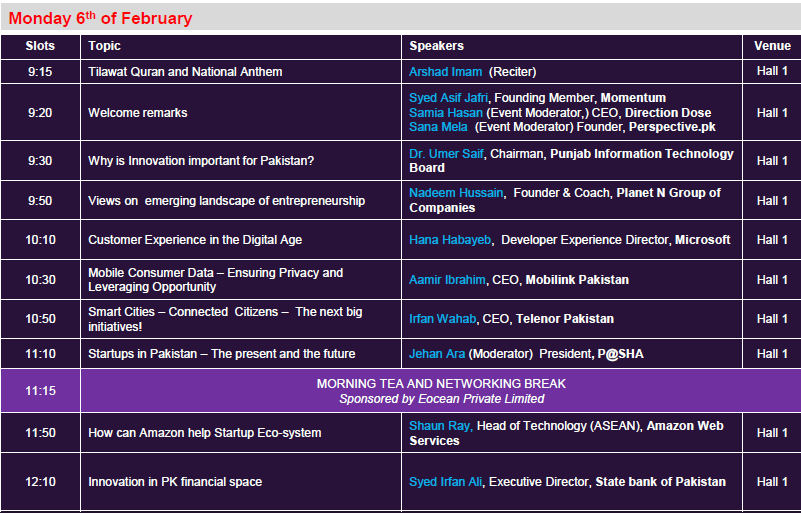Click the Monday 6th of February heading

tap(100, 18)
